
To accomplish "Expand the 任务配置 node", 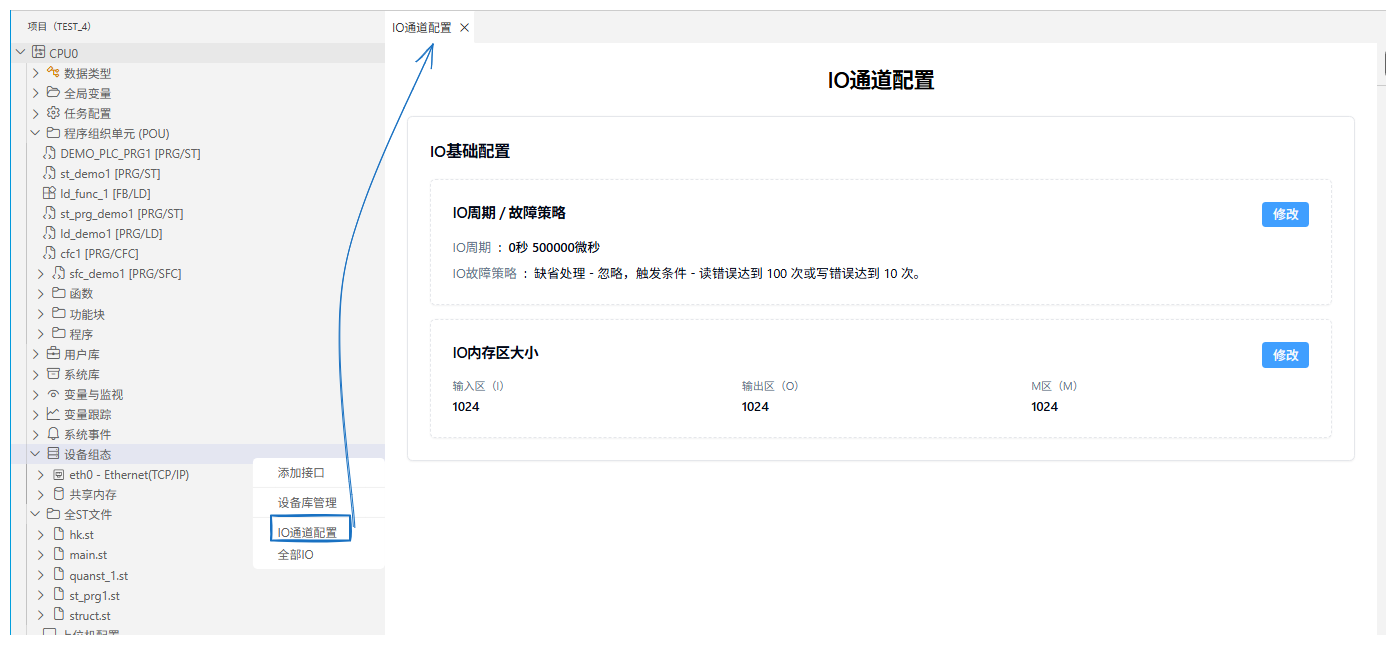I will click(36, 113).
